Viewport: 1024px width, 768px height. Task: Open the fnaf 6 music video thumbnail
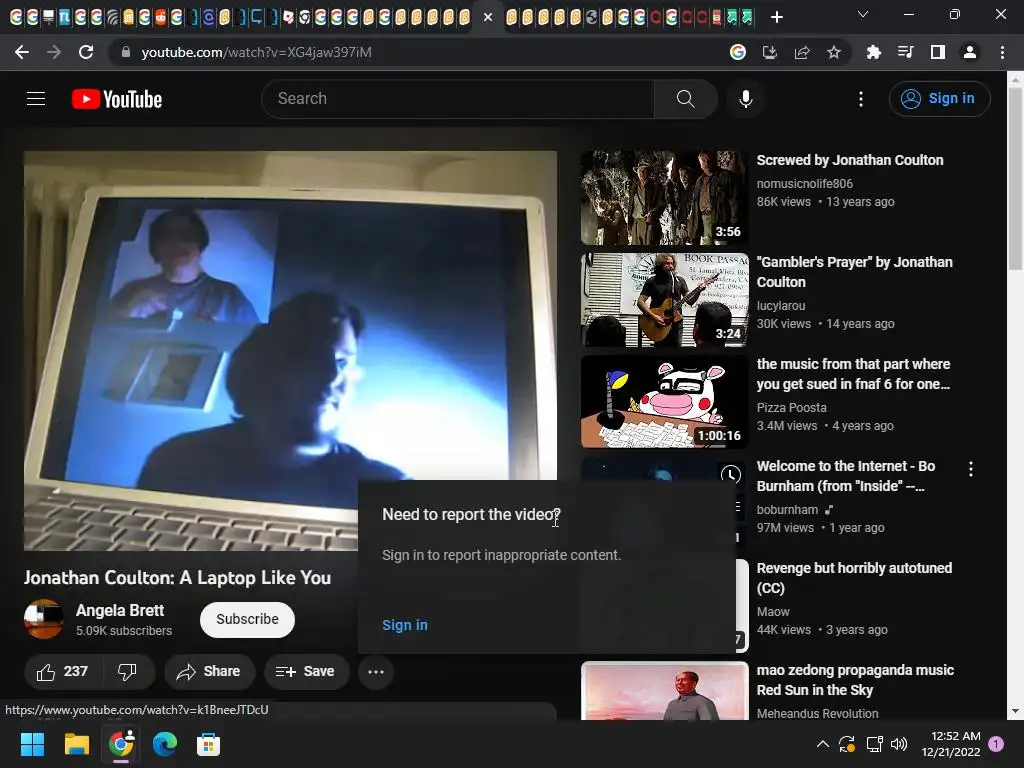(665, 402)
